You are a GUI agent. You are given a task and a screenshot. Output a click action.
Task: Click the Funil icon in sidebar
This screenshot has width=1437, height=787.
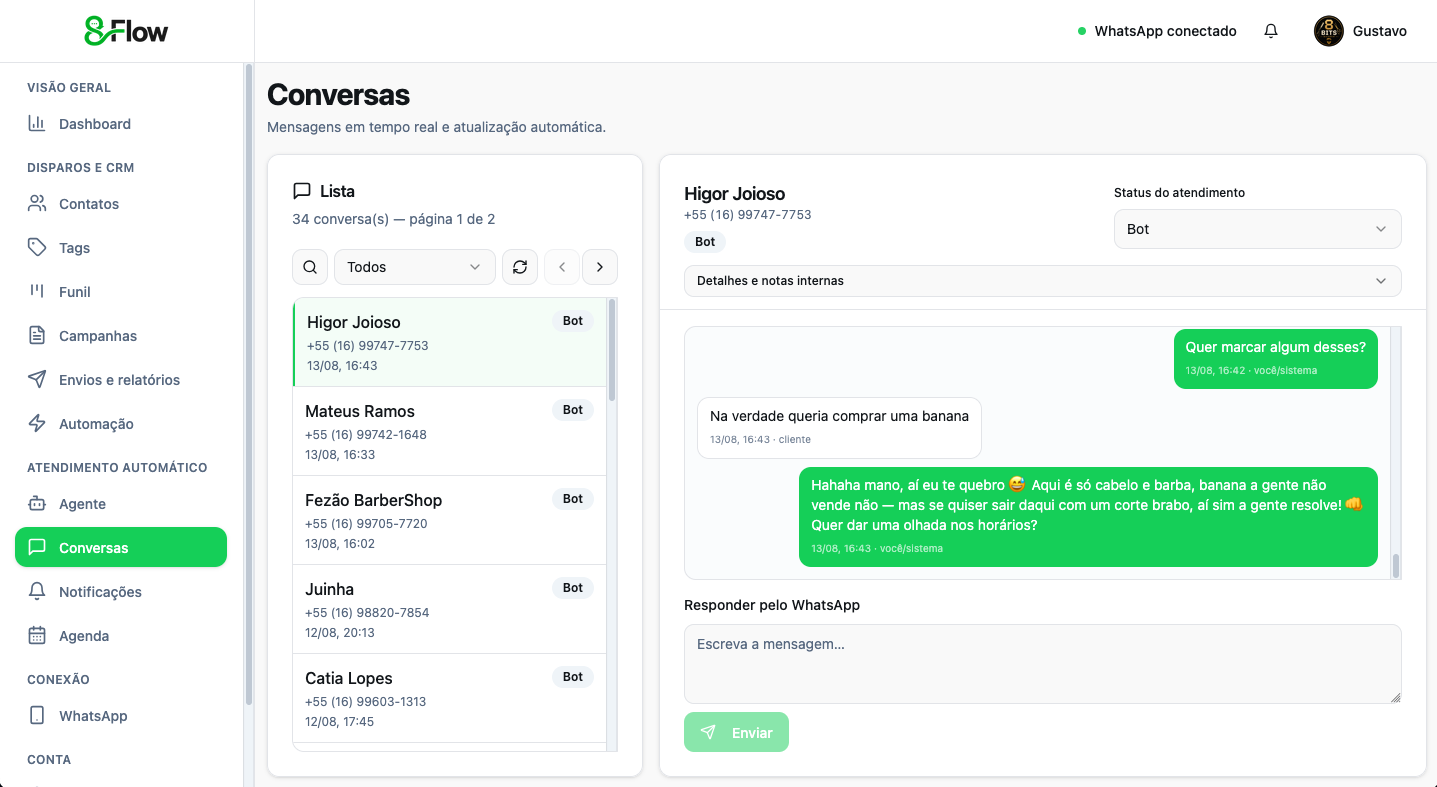[x=37, y=292]
